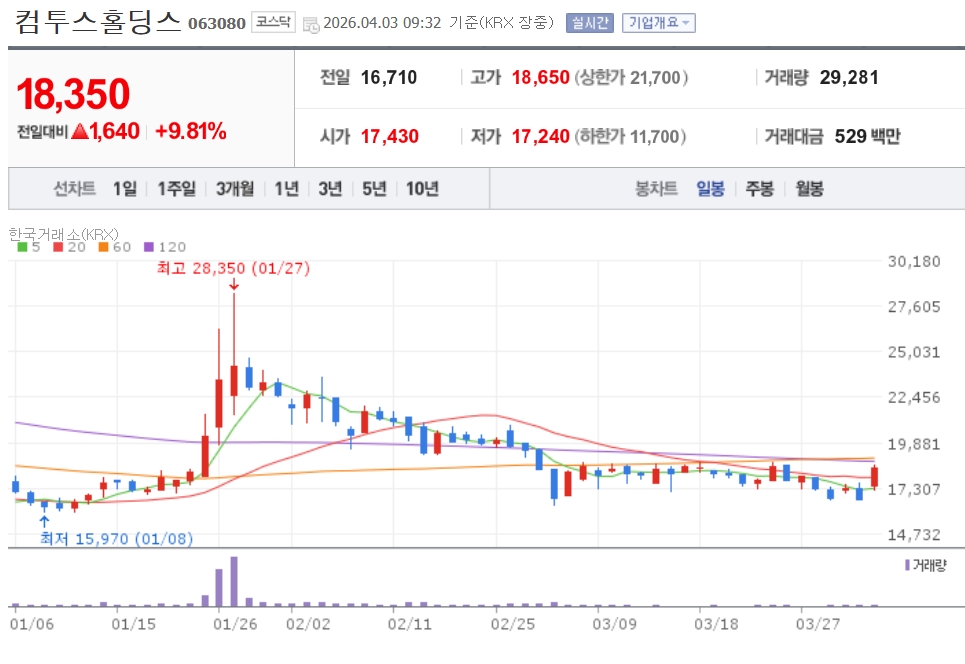Open the 기업개요 dropdown
965x664 pixels.
point(659,23)
